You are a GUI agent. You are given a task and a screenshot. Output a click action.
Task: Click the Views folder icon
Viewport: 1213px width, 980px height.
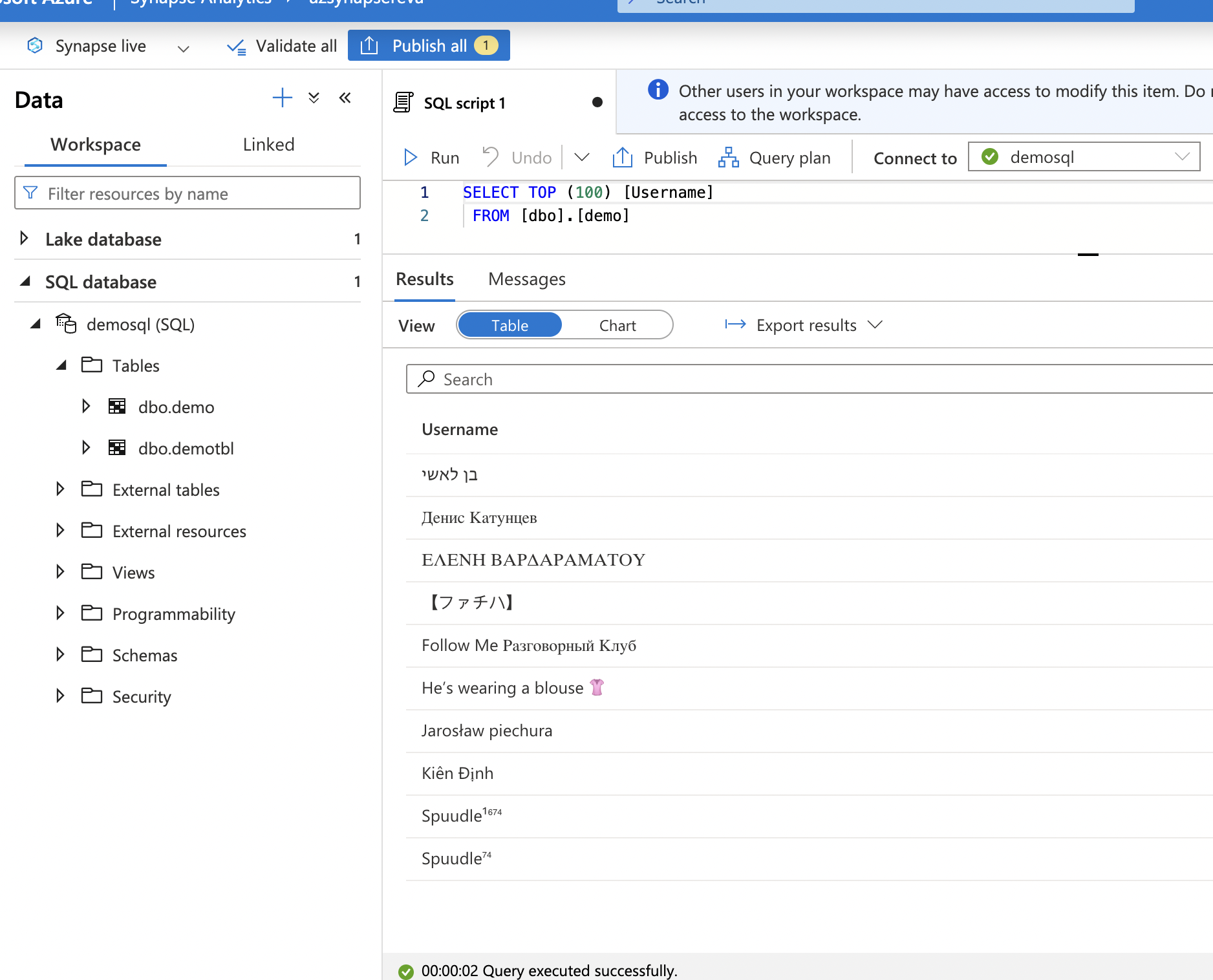[92, 571]
